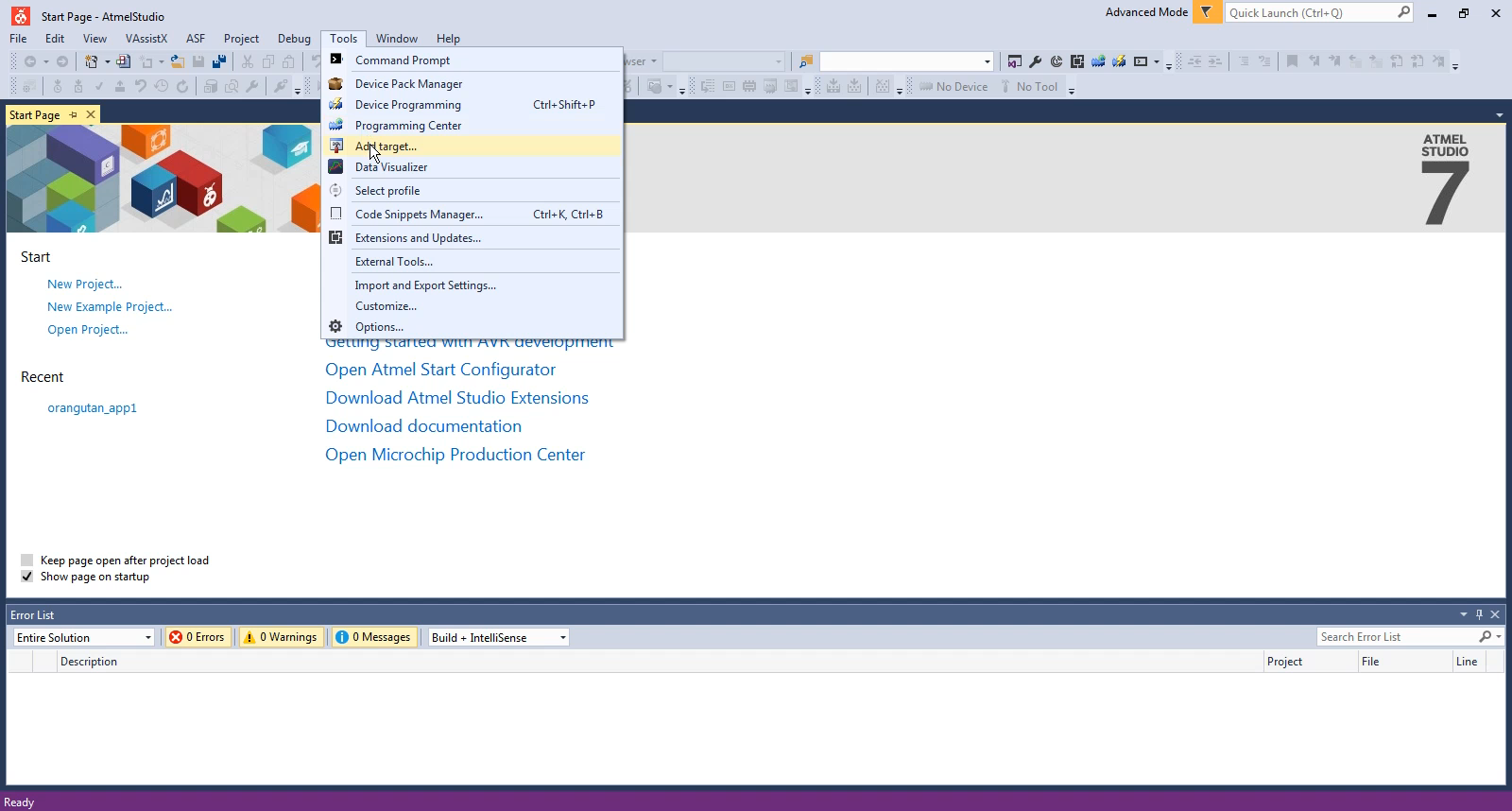Viewport: 1512px width, 811px height.
Task: Click the Quick Launch search magnifier
Action: (1403, 12)
